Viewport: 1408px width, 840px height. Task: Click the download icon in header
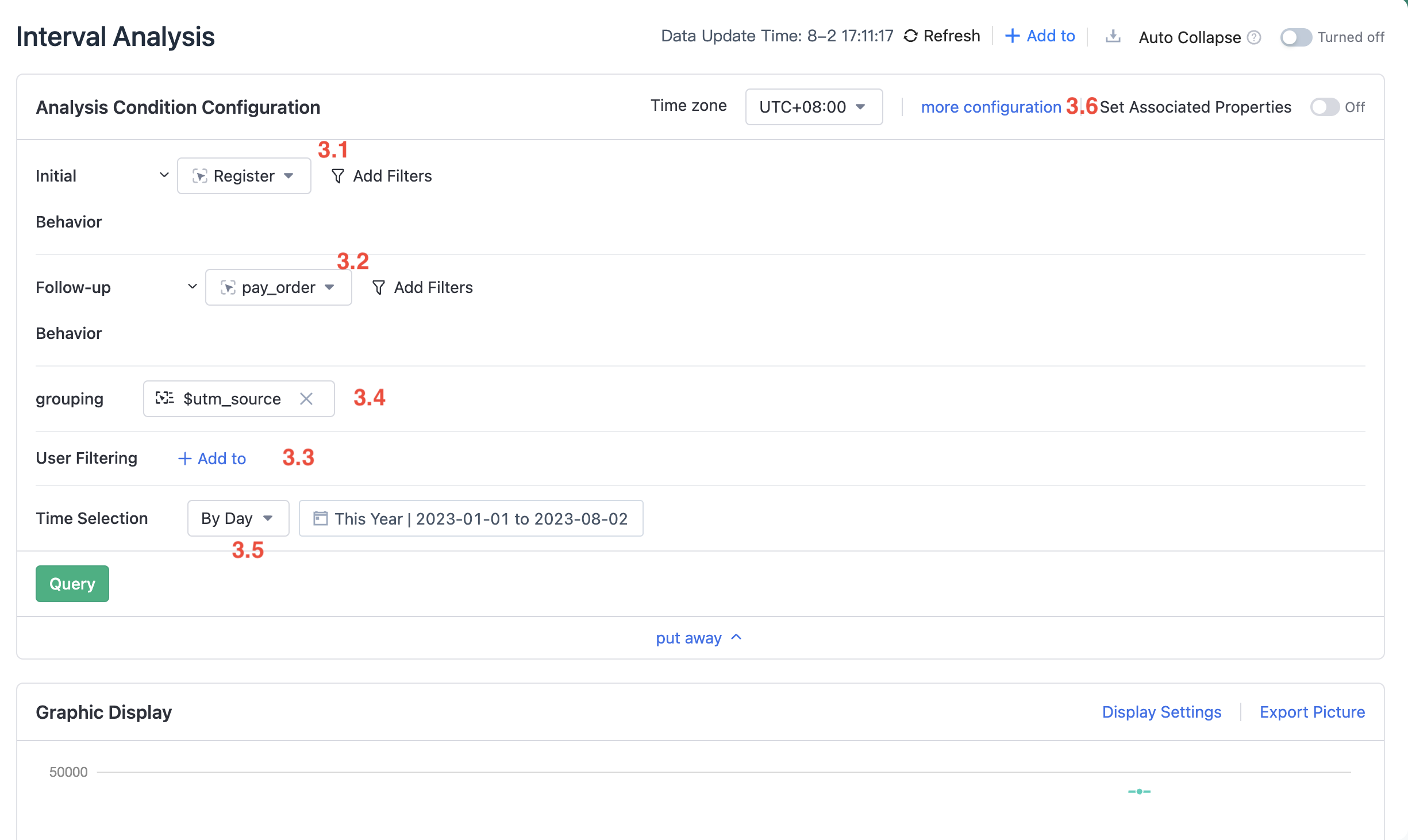click(1113, 36)
